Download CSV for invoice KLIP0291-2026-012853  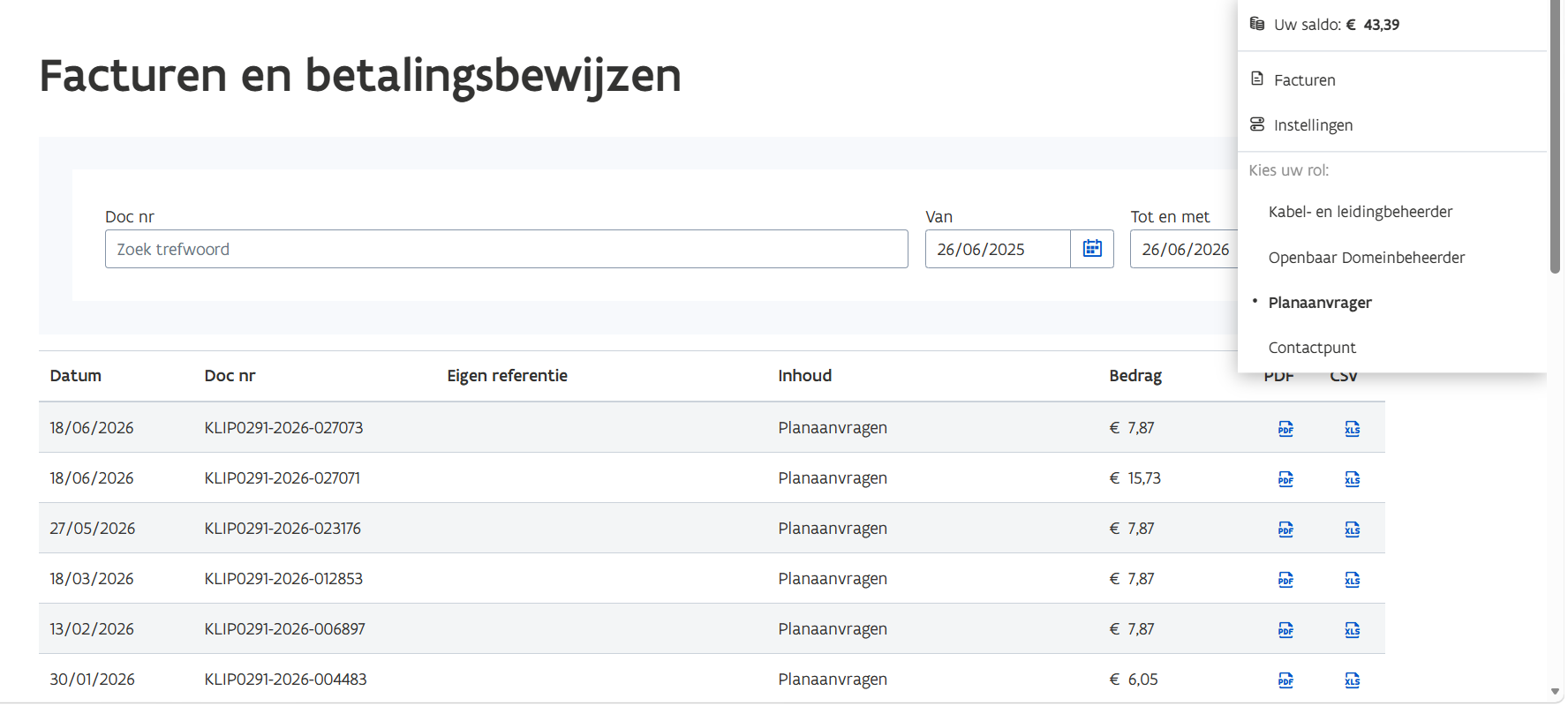pos(1352,580)
